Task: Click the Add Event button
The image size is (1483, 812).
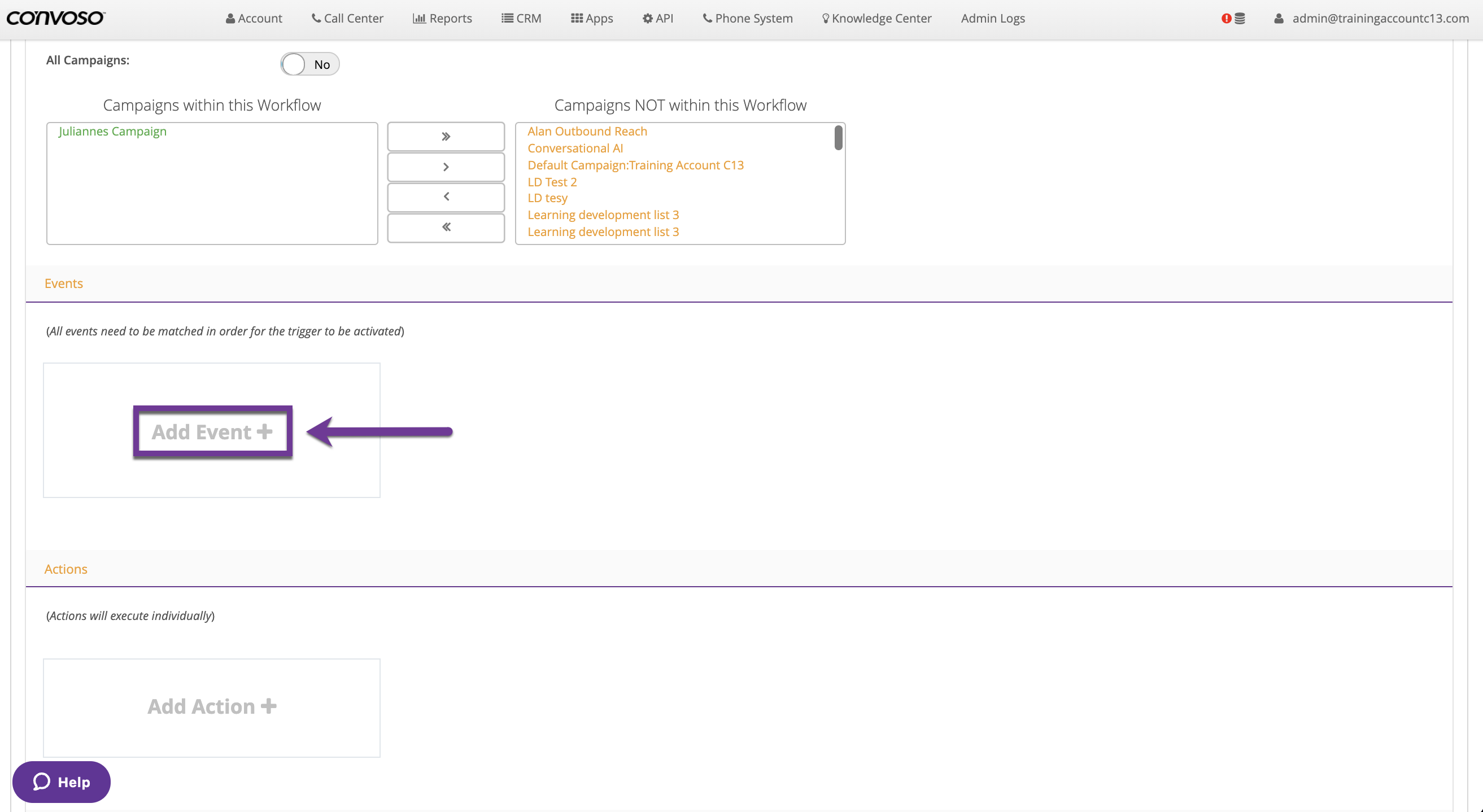Action: pyautogui.click(x=212, y=431)
